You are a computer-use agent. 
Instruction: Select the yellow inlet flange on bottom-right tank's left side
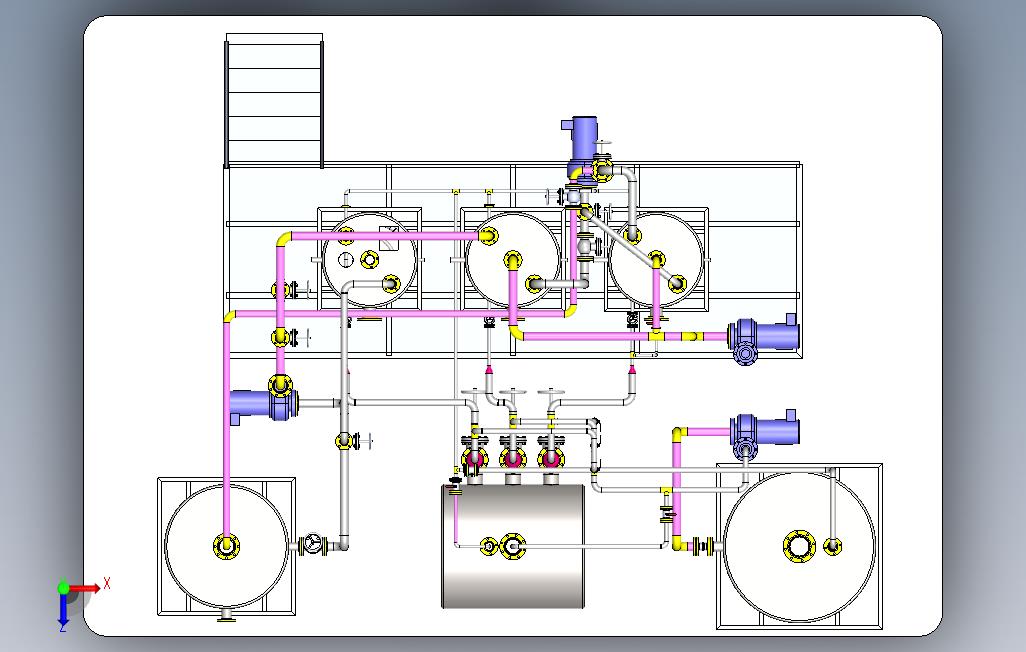pyautogui.click(x=703, y=546)
